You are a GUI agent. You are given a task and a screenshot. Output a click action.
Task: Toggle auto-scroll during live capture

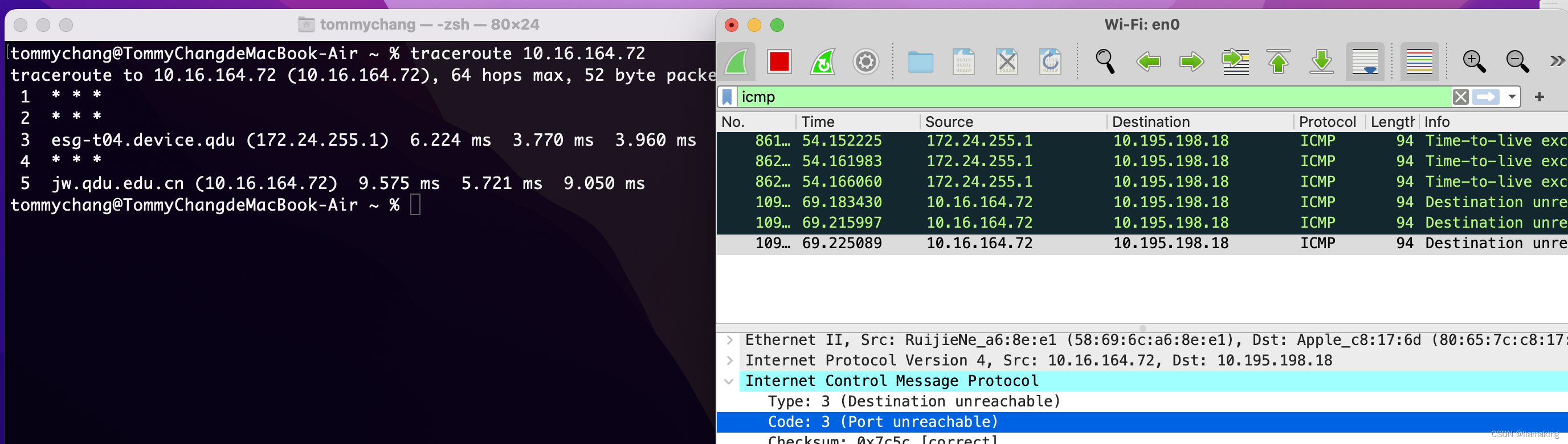click(x=1365, y=61)
